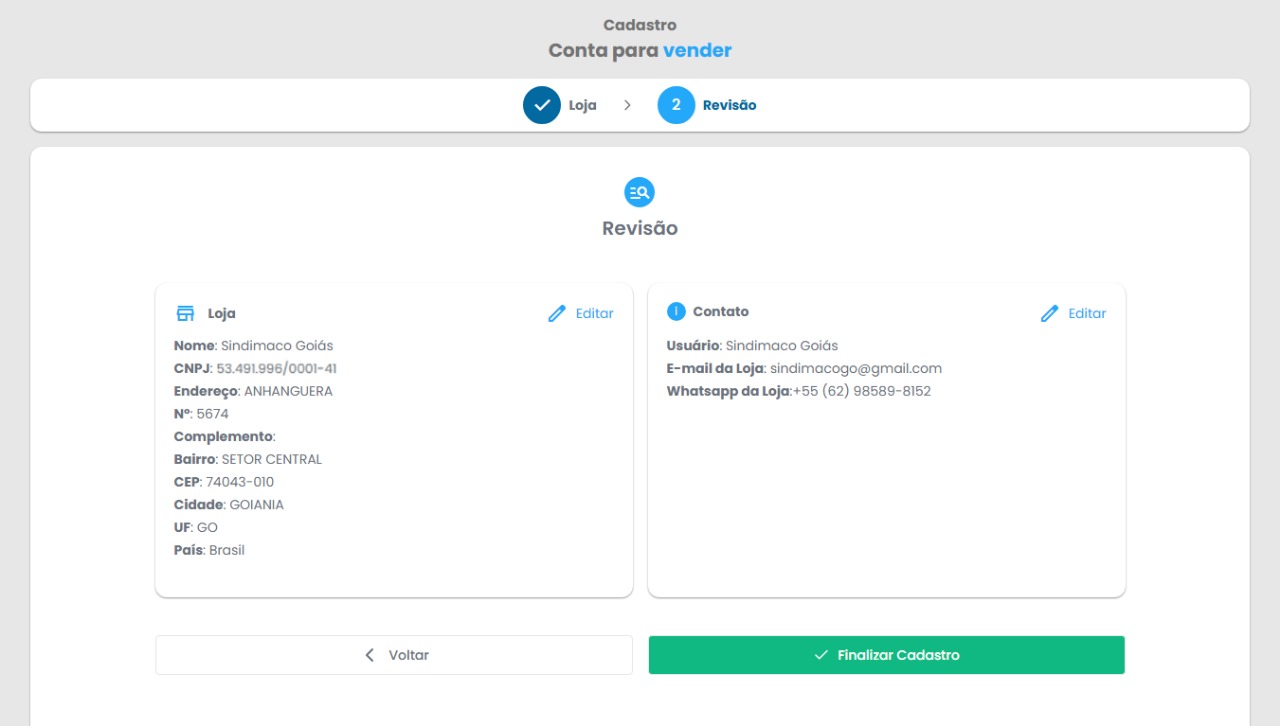Click the completed Loja step checkmark icon
The height and width of the screenshot is (726, 1280).
click(542, 105)
